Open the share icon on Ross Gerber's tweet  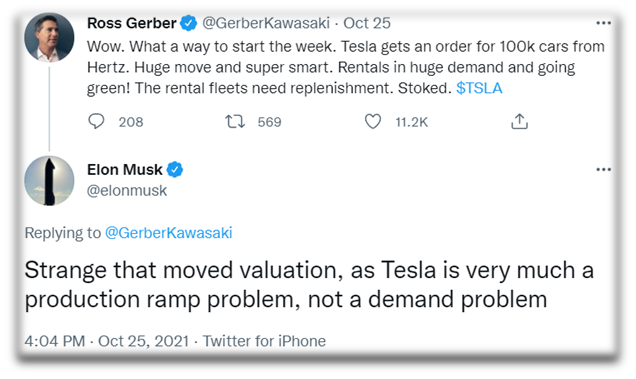(x=520, y=121)
